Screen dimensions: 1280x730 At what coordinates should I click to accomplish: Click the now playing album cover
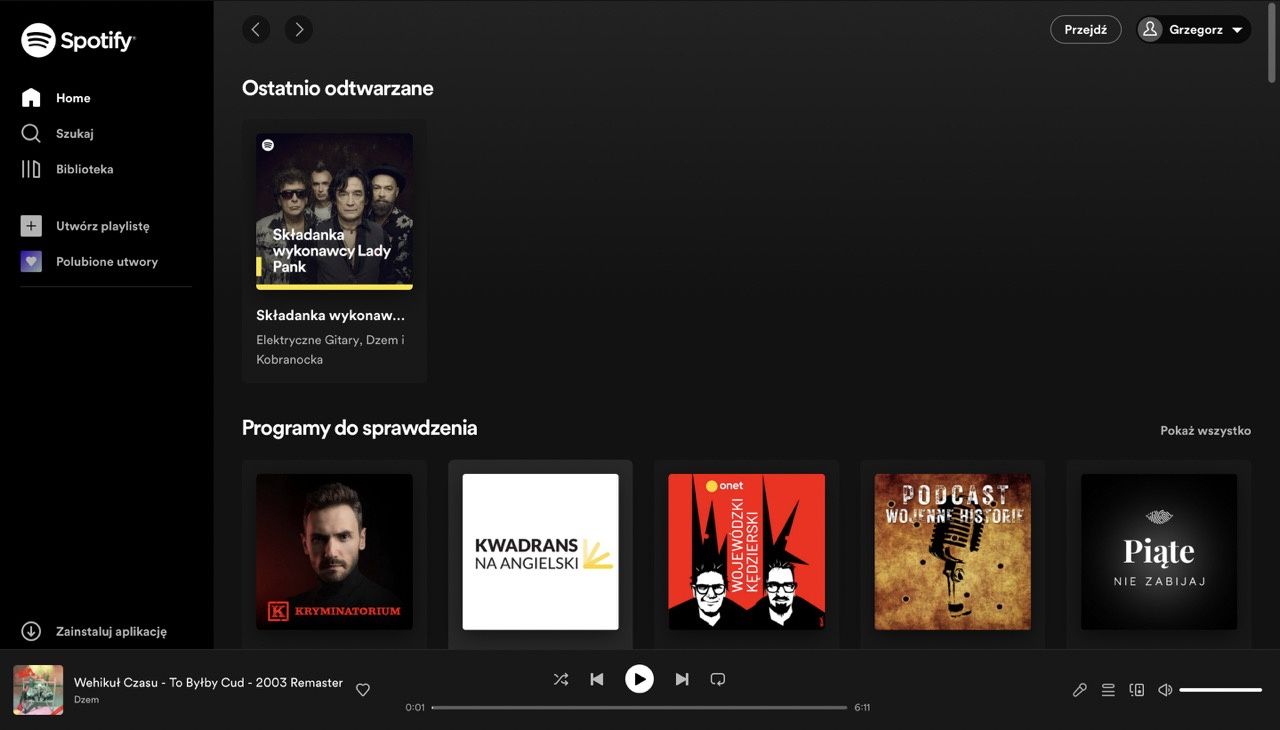[x=38, y=690]
